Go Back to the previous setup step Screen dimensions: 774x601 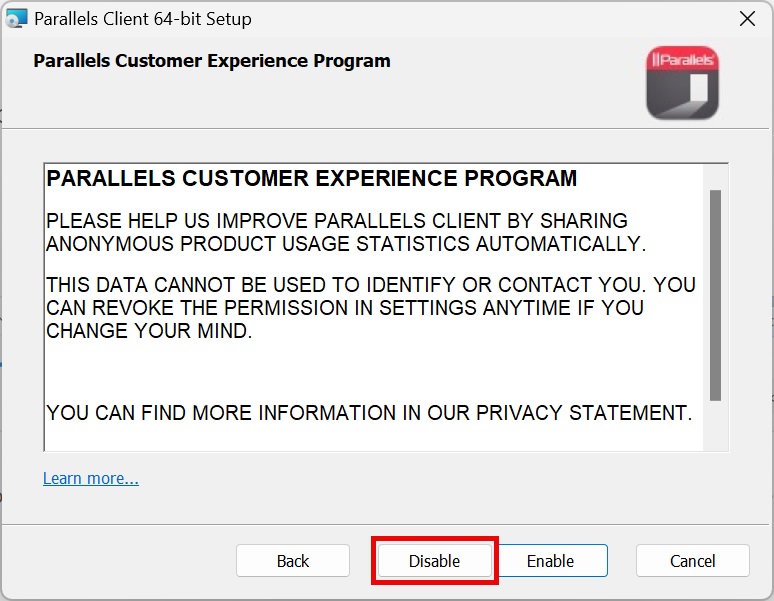click(293, 561)
